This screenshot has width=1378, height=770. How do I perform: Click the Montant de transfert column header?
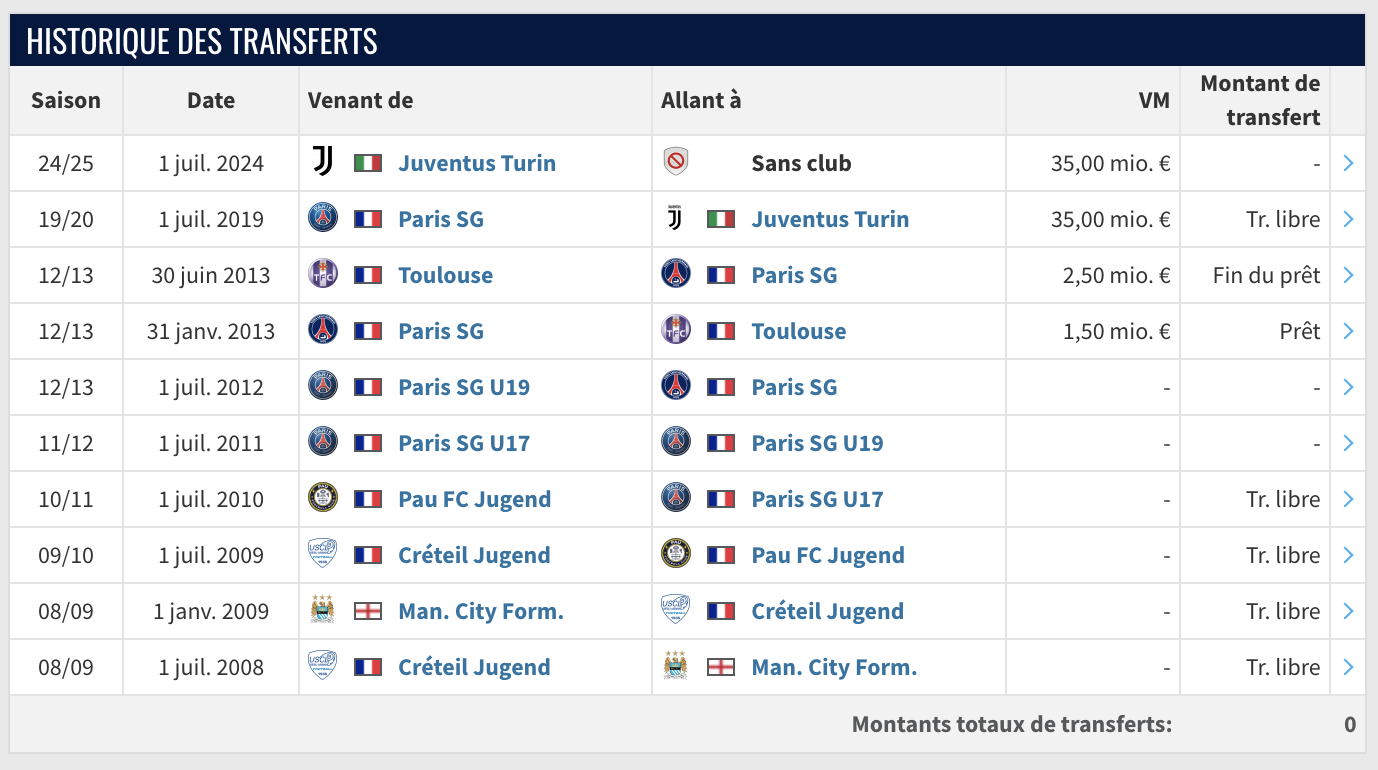[1260, 100]
